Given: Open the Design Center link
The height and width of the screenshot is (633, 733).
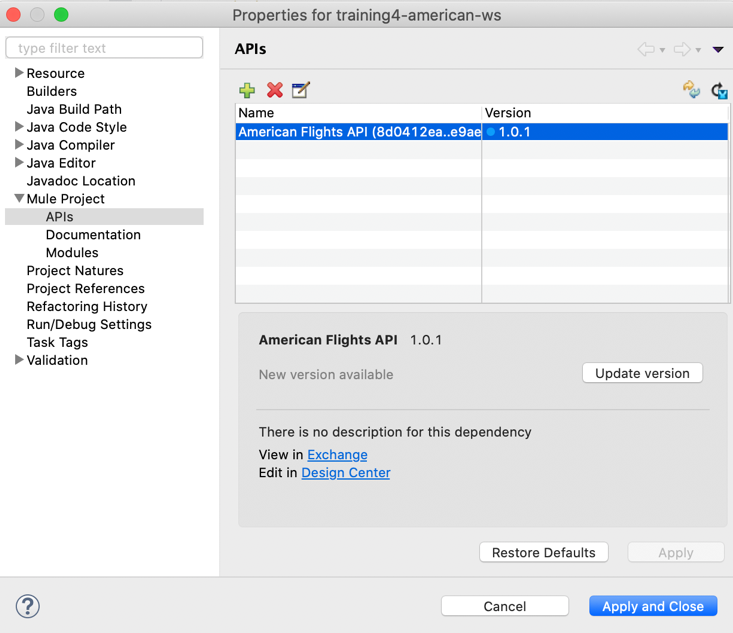Looking at the screenshot, I should pyautogui.click(x=345, y=473).
